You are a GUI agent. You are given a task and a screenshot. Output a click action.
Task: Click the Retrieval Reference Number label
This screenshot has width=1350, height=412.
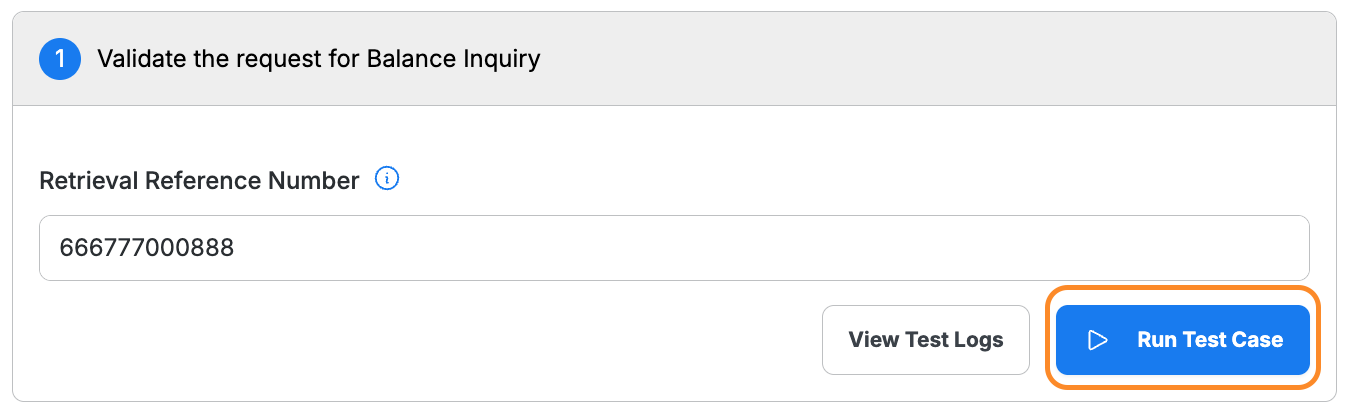(x=199, y=181)
